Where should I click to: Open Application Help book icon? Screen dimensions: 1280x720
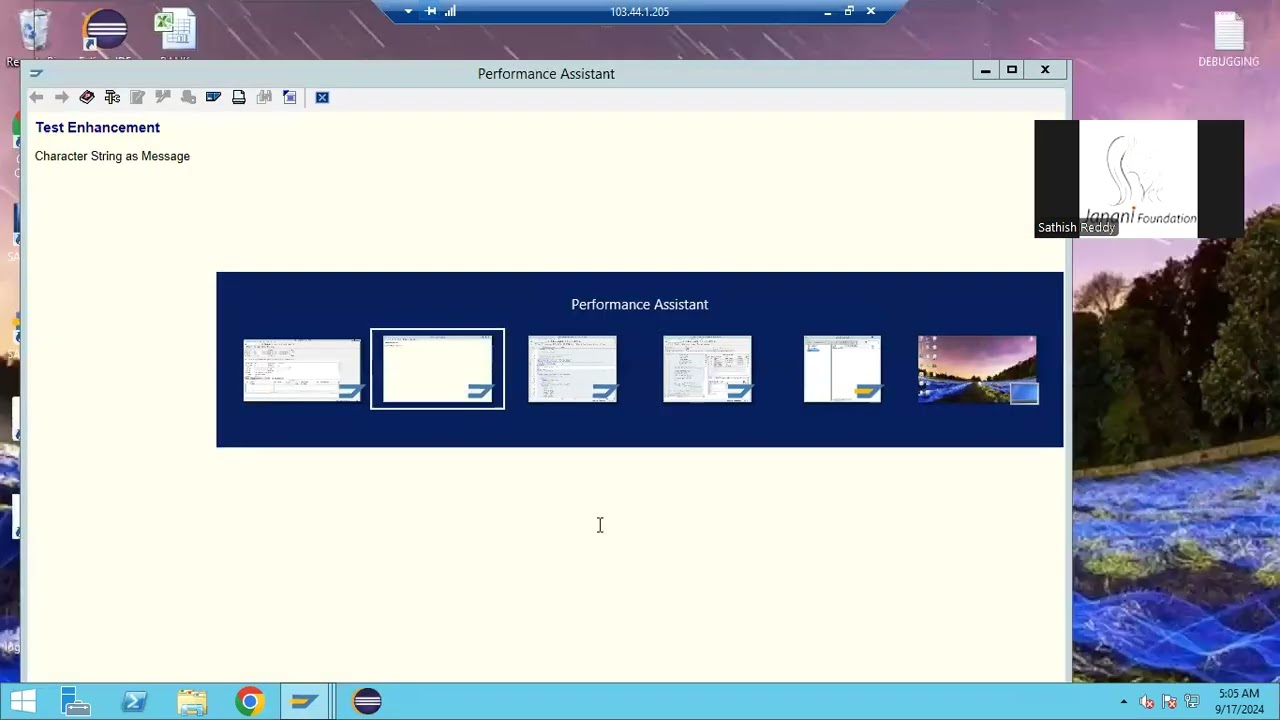click(87, 97)
